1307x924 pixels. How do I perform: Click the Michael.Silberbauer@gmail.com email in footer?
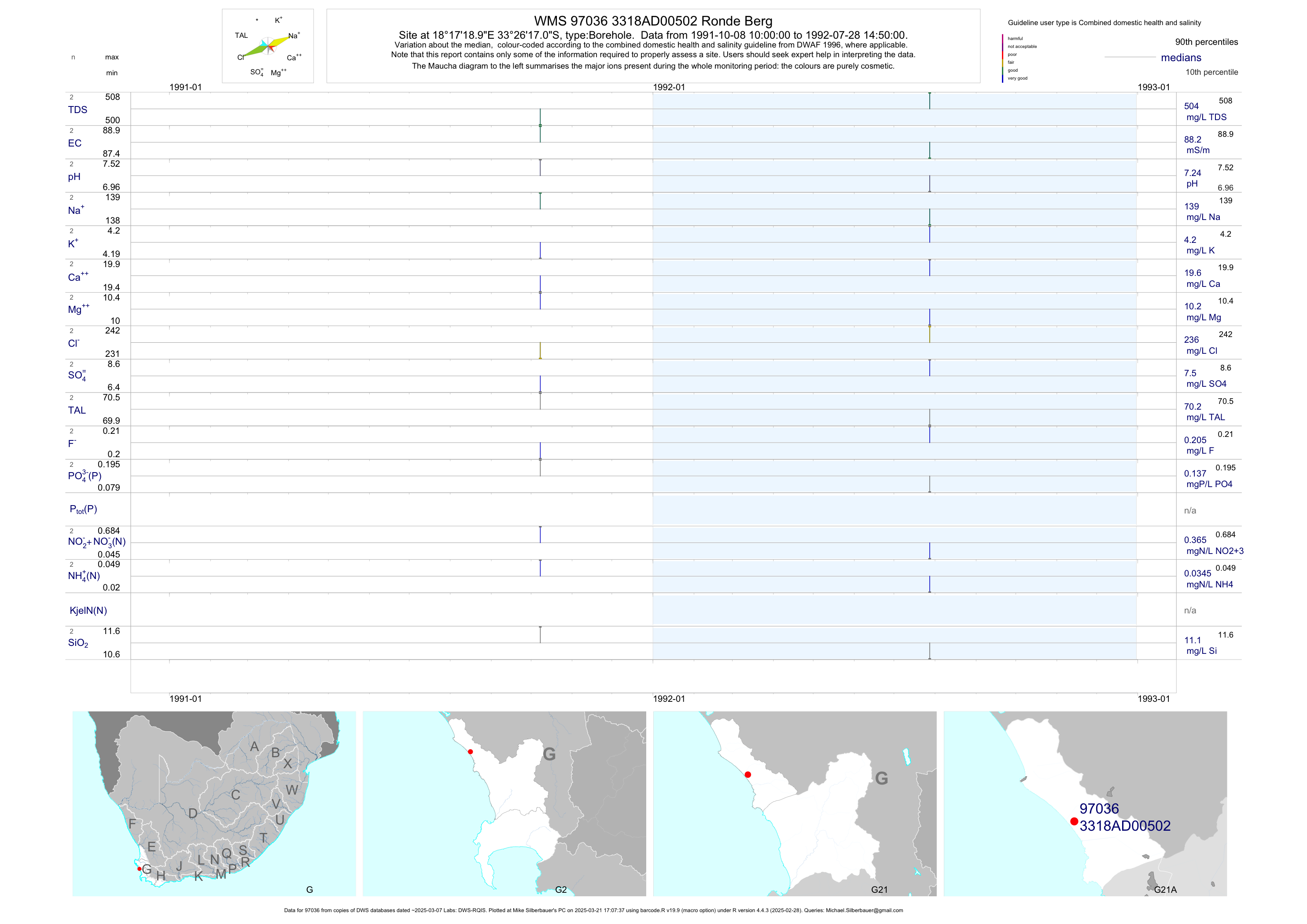(x=864, y=910)
